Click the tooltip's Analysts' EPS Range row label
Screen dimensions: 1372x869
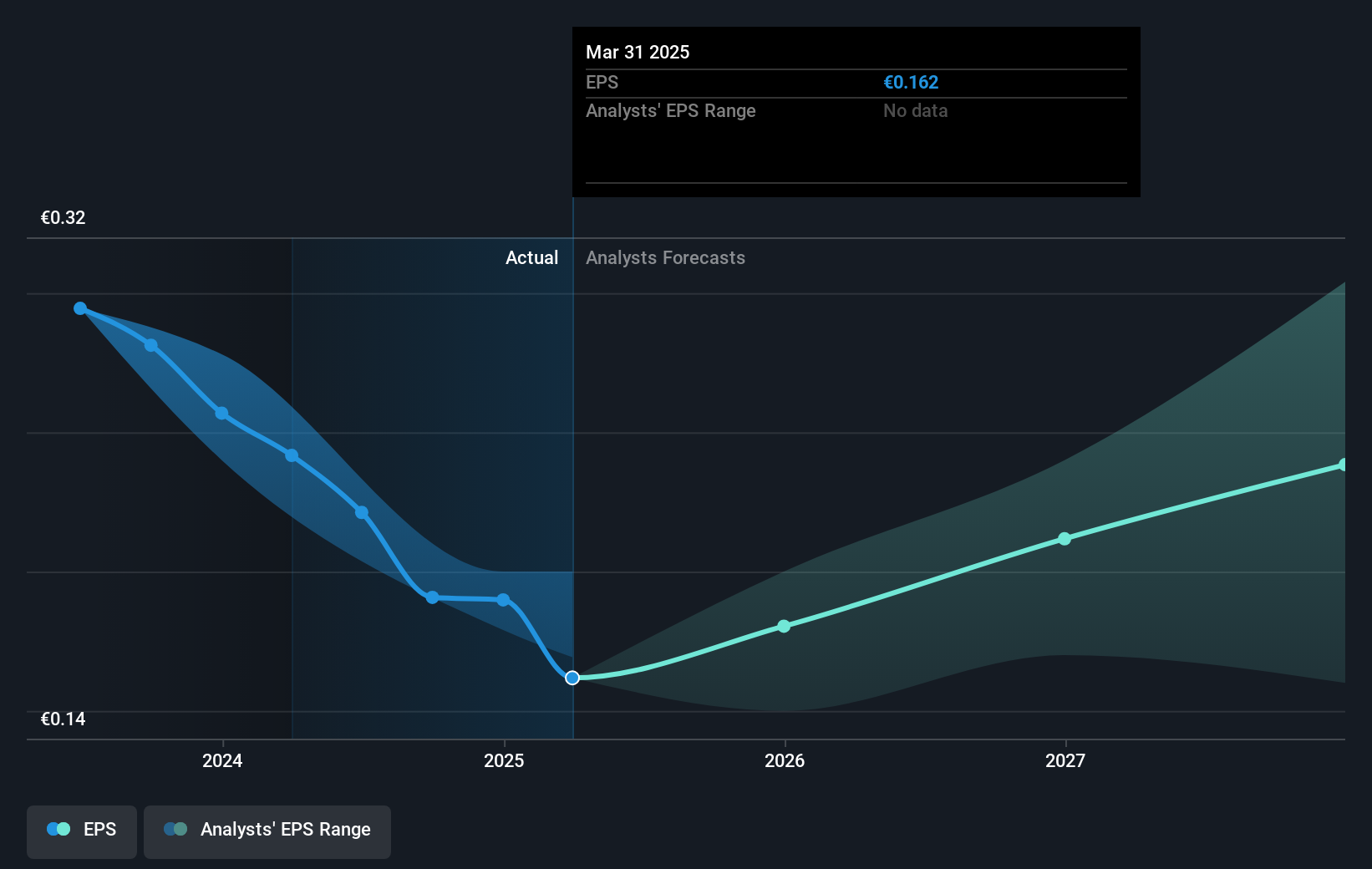671,110
